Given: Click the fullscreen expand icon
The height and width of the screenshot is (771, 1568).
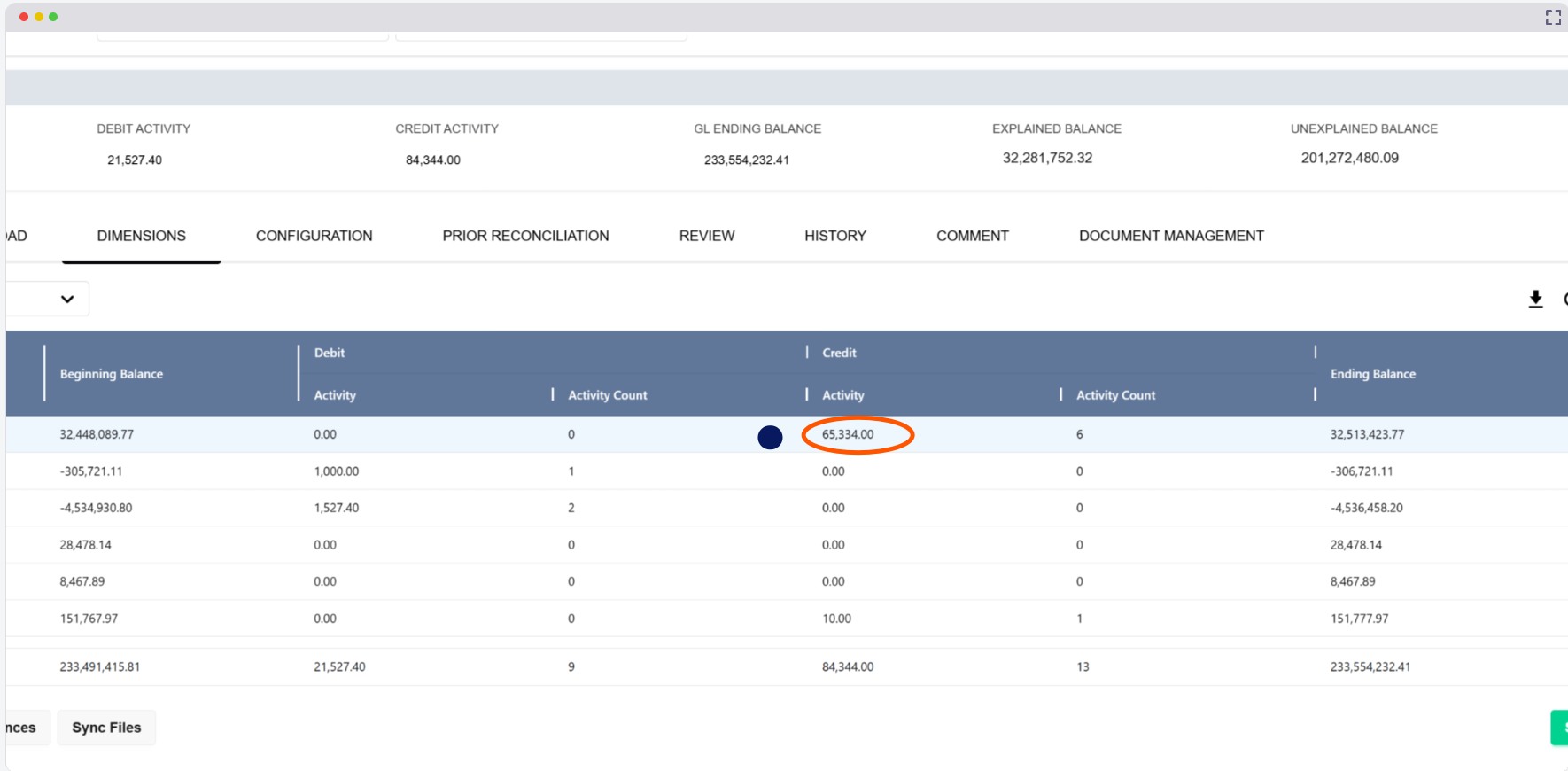Looking at the screenshot, I should [1552, 18].
